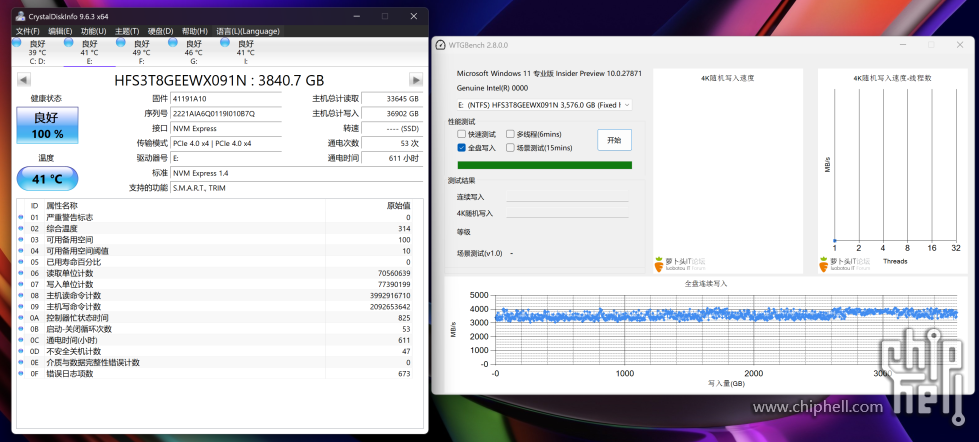The image size is (979, 442).
Task: Open the drive selection dropdown in WTGBench
Action: click(544, 105)
